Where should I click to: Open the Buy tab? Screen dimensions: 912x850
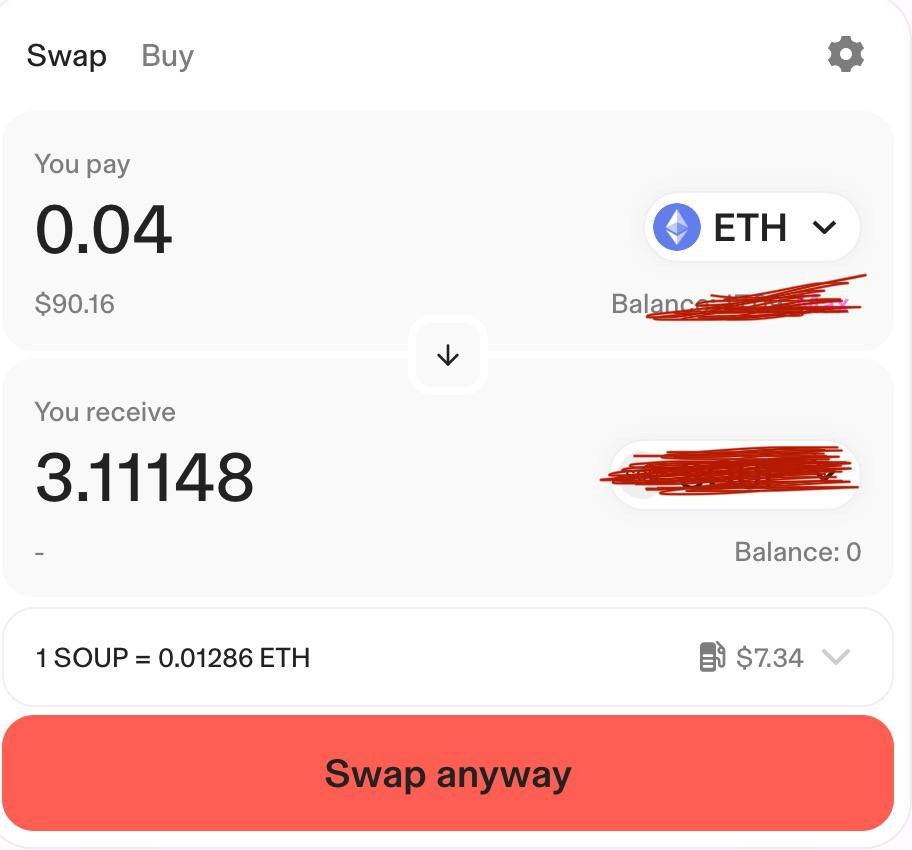tap(167, 56)
